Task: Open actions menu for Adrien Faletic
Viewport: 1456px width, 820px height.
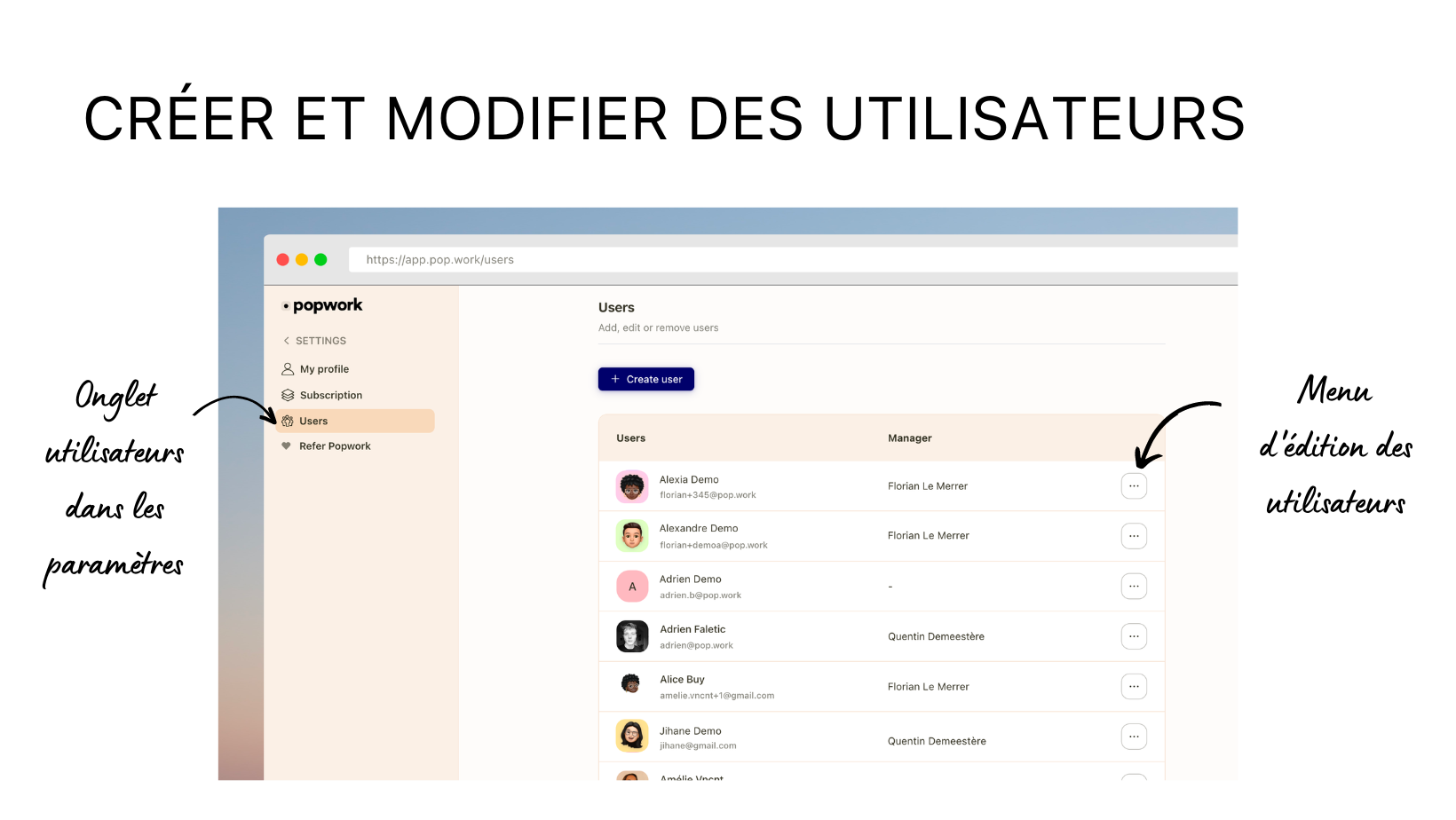Action: [1134, 635]
